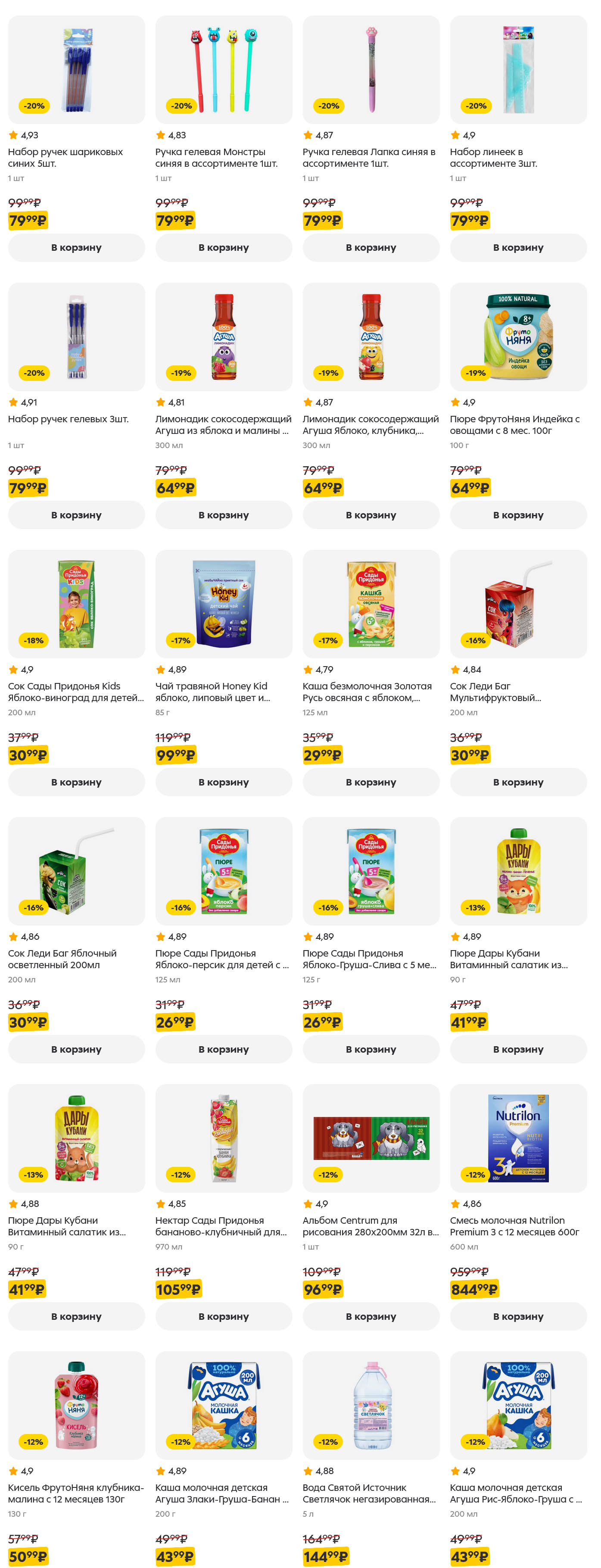Open Альбом Centrum для рисования title link
This screenshot has height=1568, width=601.
[371, 1227]
